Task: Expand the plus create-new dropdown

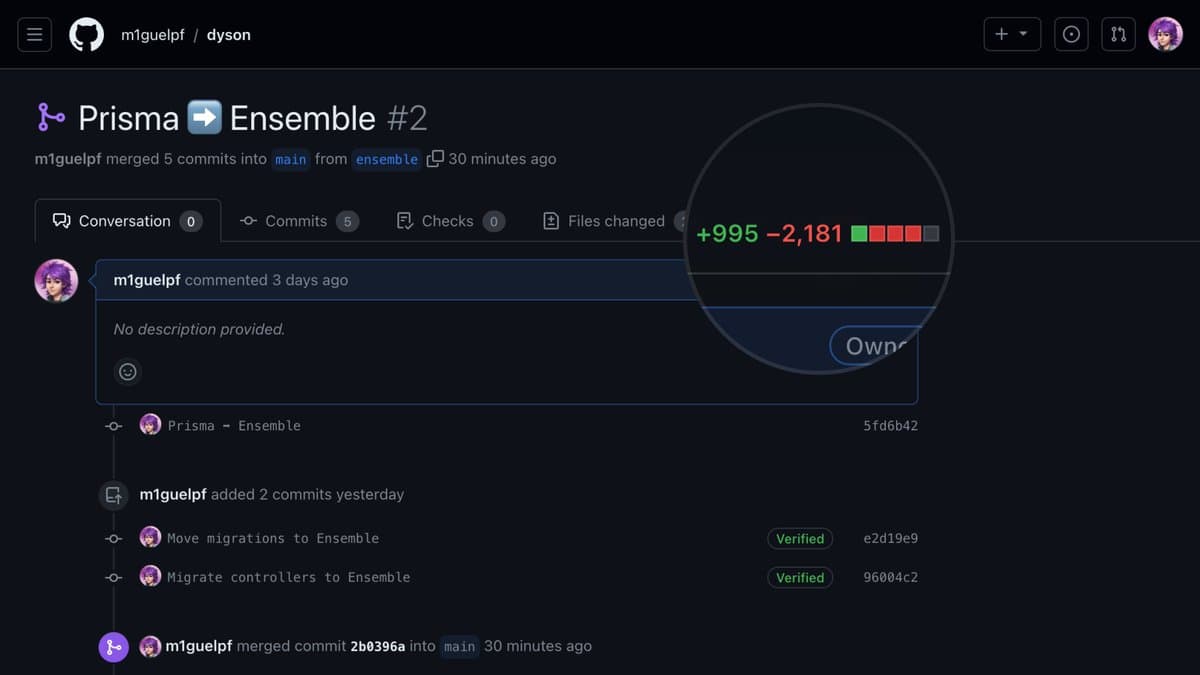Action: 1011,35
